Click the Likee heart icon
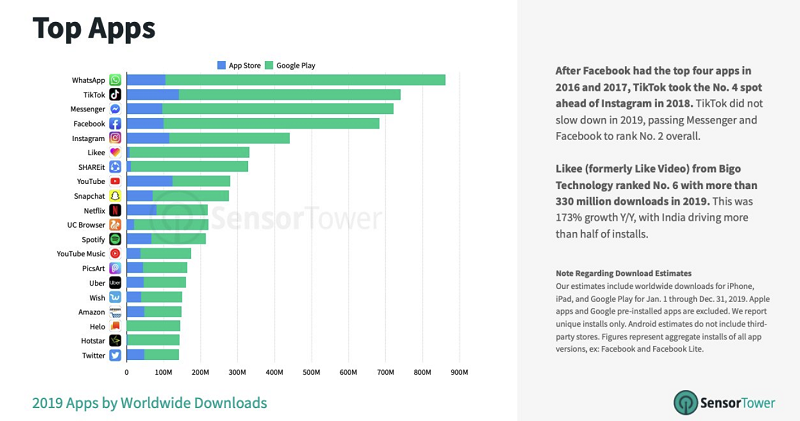The height and width of the screenshot is (421, 800). click(115, 152)
